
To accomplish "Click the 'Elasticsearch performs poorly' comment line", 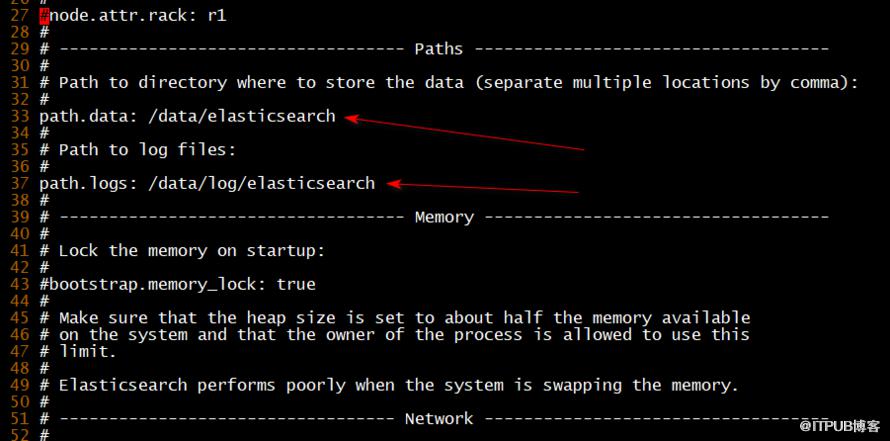I will (x=389, y=385).
